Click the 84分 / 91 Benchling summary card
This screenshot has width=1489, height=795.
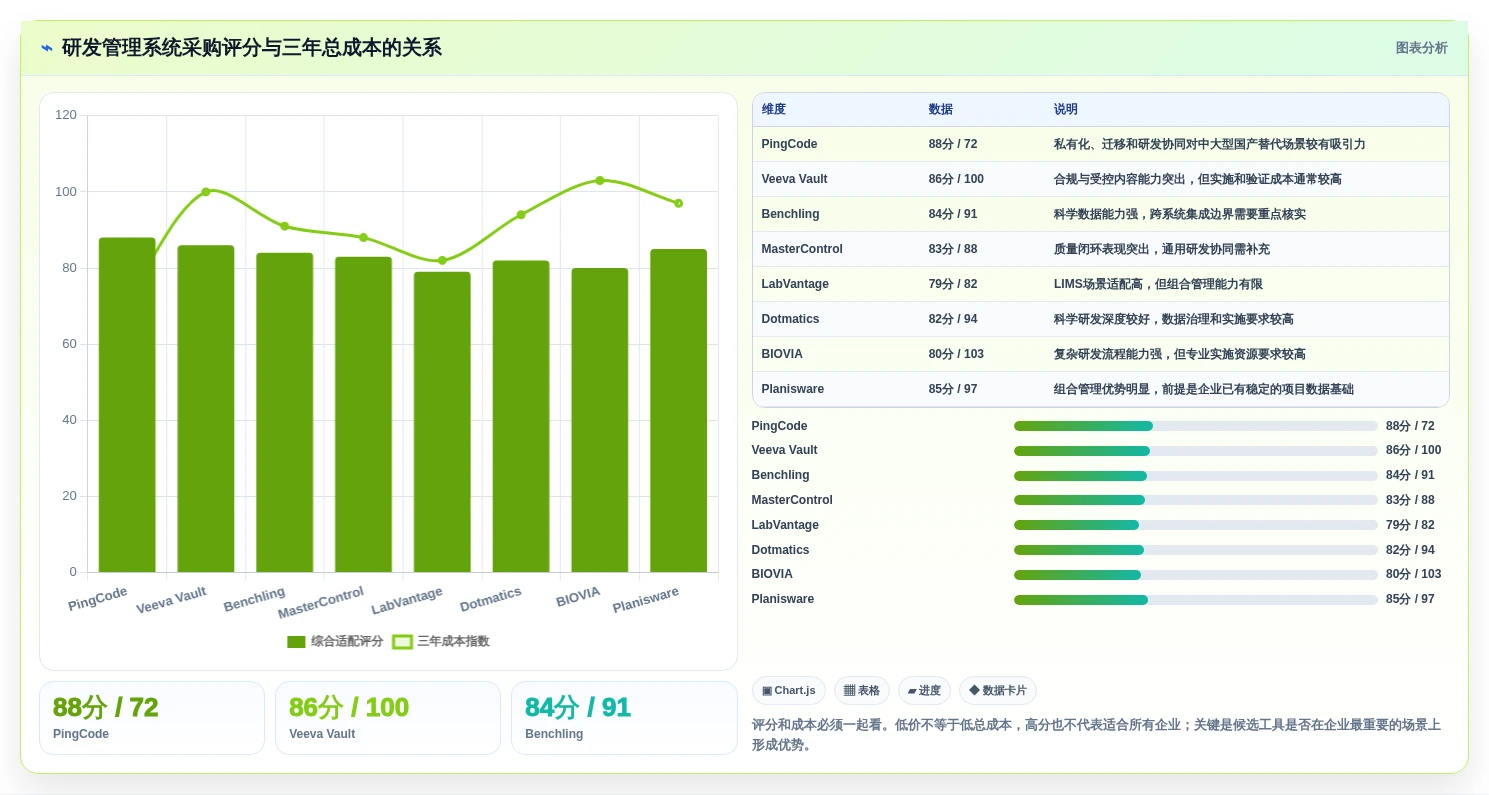[x=624, y=718]
